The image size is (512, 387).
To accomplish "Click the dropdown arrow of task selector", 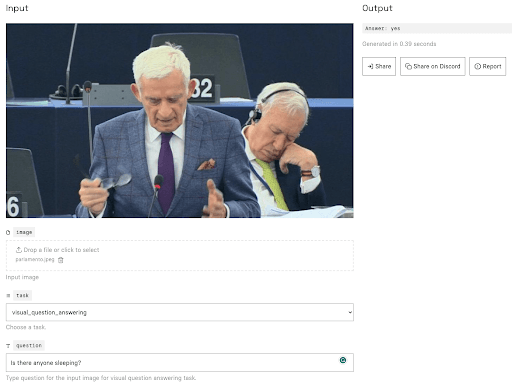I will tap(350, 312).
